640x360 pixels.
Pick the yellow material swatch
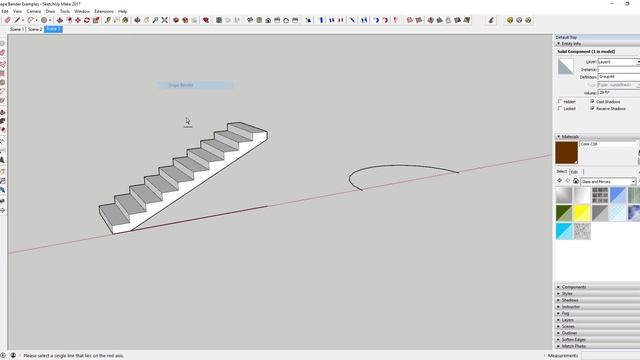tap(582, 213)
